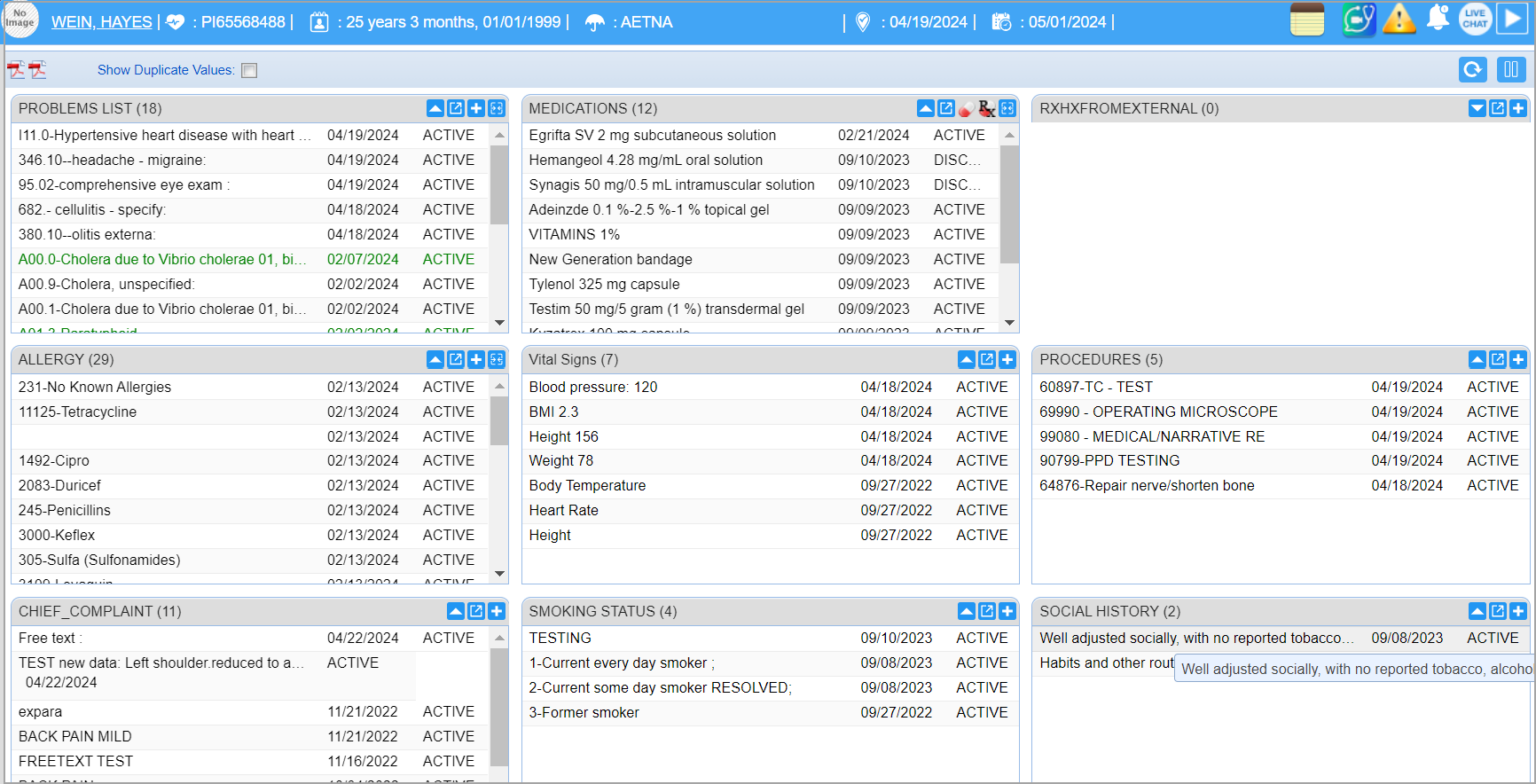Click the Rx prescription icon in Medications
The height and width of the screenshot is (784, 1536).
pyautogui.click(x=987, y=108)
